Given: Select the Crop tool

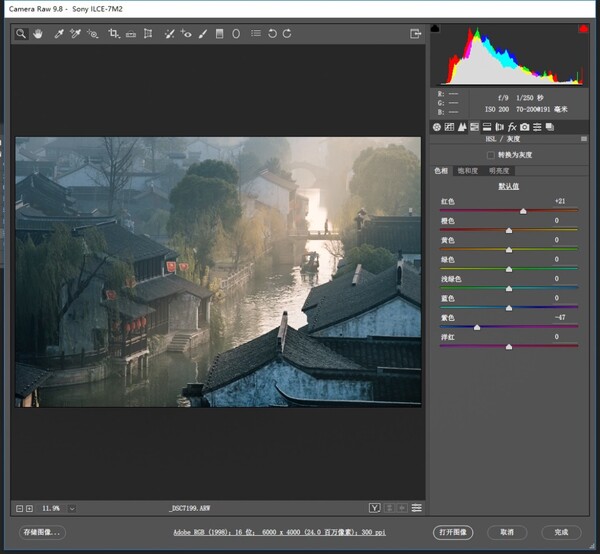Looking at the screenshot, I should pyautogui.click(x=114, y=34).
